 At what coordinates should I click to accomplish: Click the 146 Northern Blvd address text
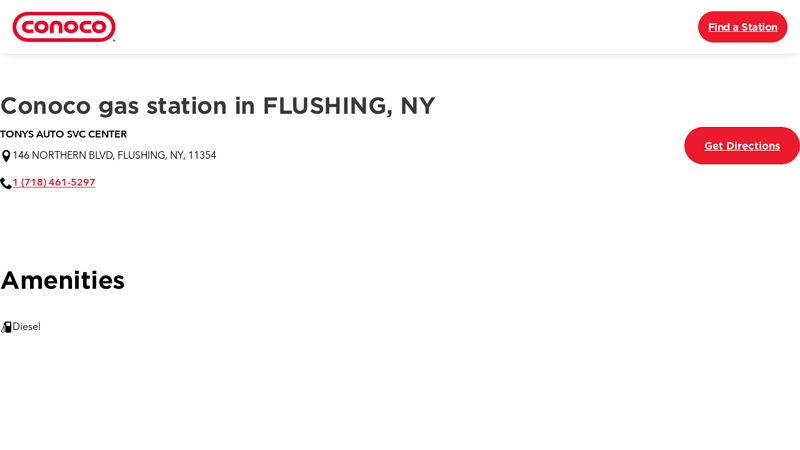click(x=114, y=156)
